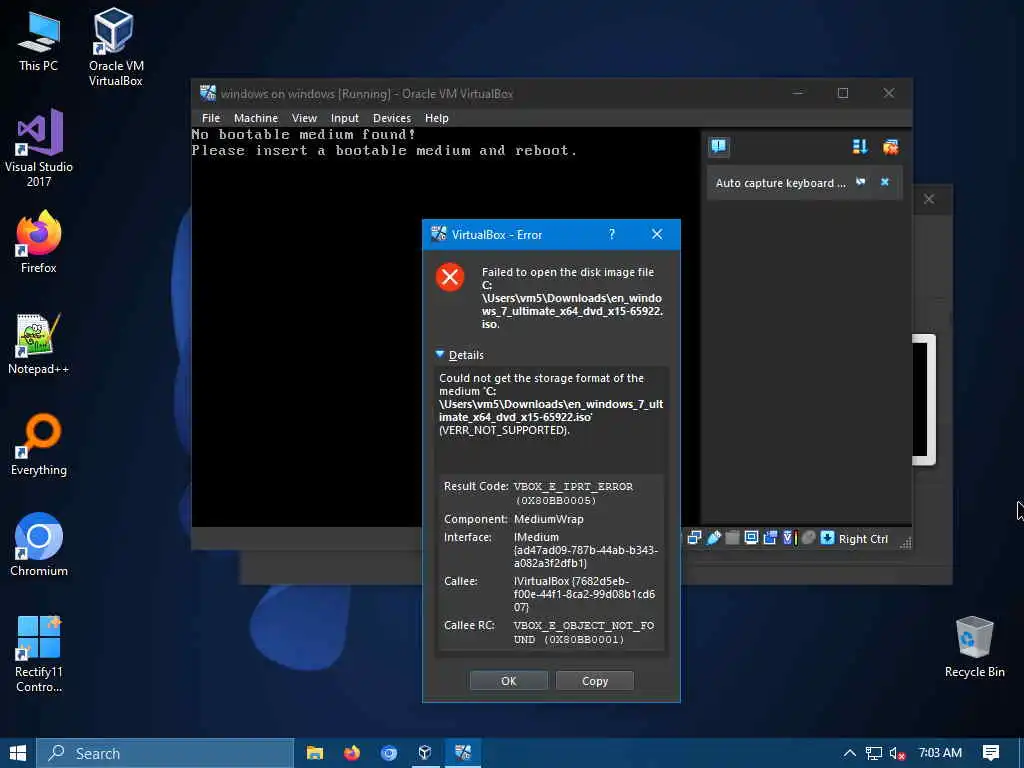Select the Notepad++ desktop shortcut
The image size is (1024, 768).
pyautogui.click(x=39, y=344)
